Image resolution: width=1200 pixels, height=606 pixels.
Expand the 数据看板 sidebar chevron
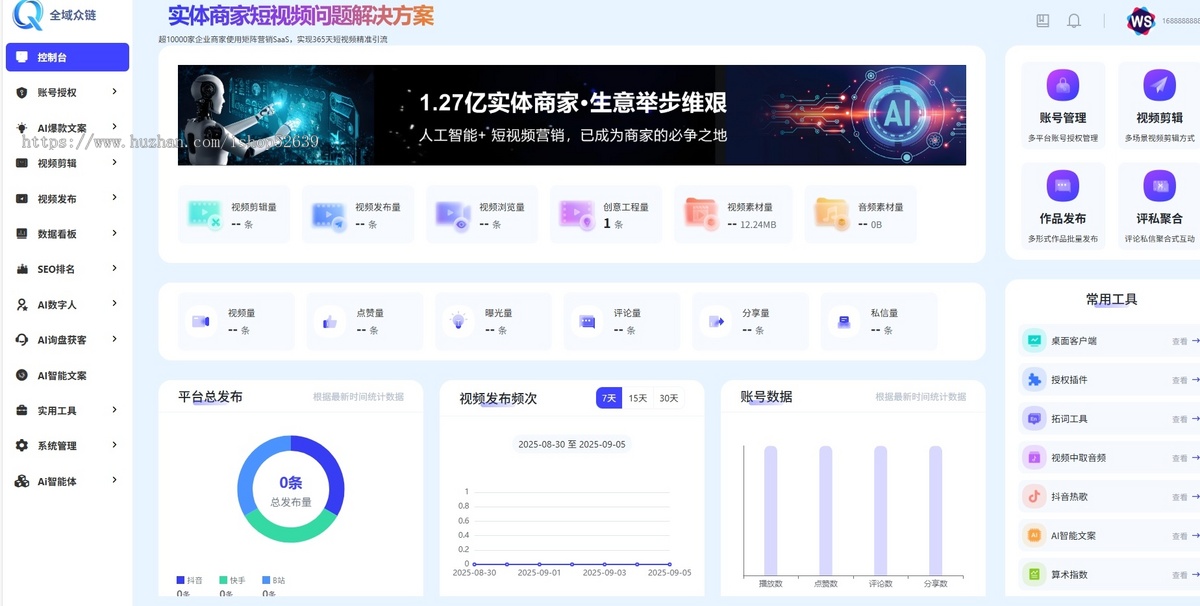coord(115,233)
